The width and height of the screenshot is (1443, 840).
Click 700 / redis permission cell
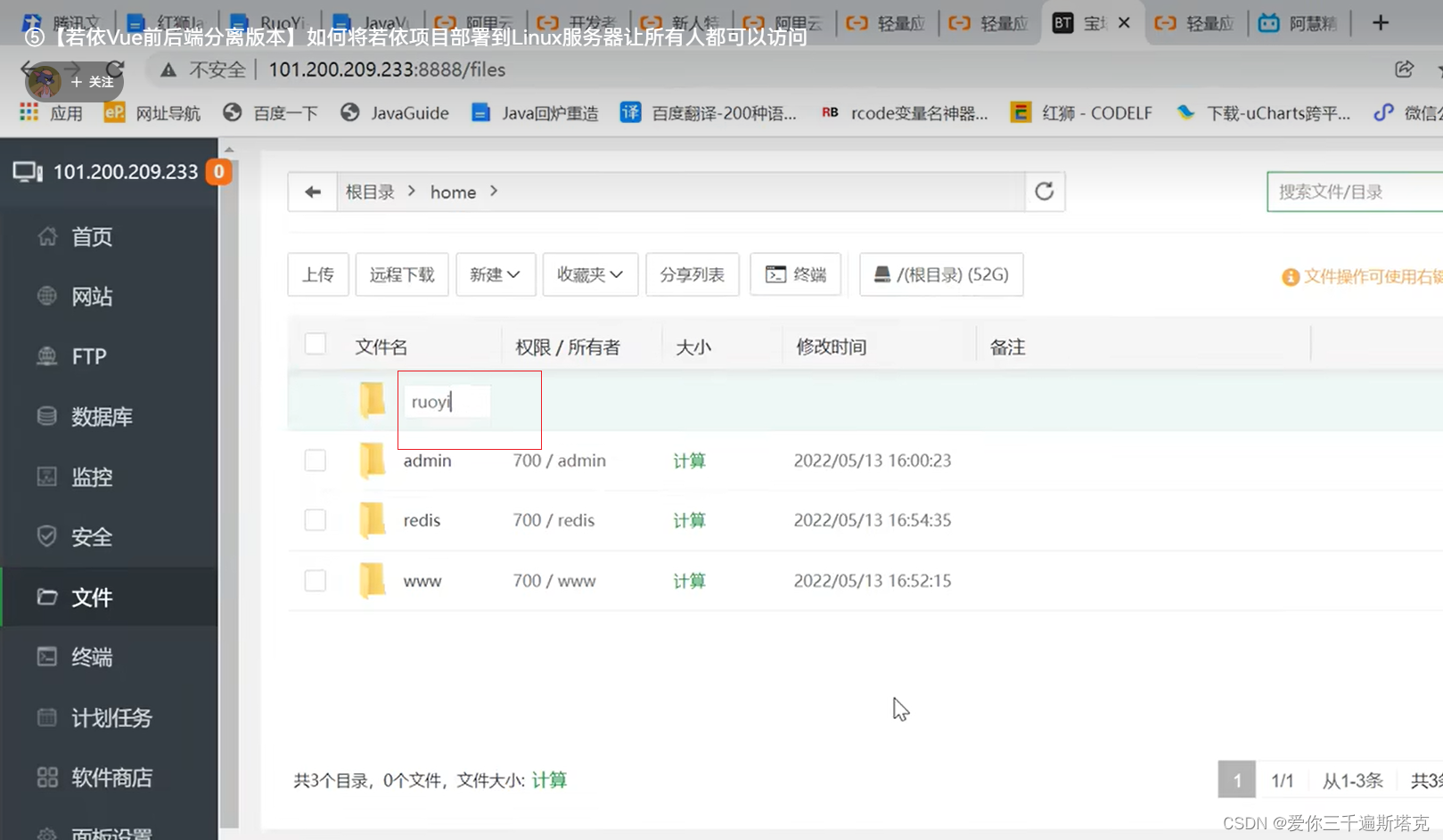[x=553, y=520]
